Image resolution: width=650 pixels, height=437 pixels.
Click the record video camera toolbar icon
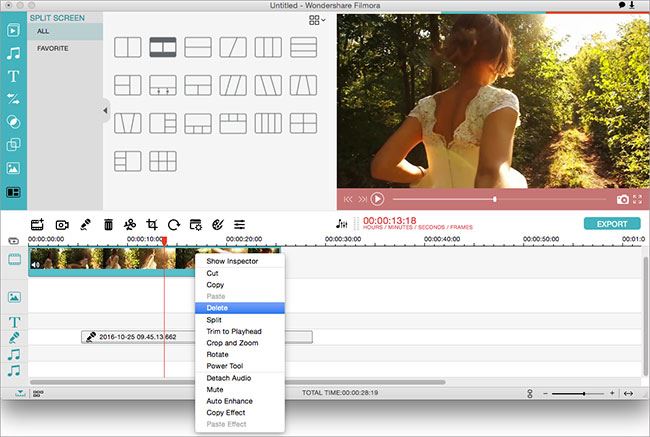pos(62,225)
